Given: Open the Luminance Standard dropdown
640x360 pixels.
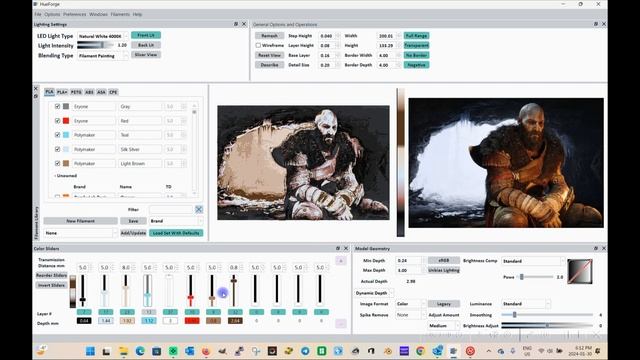Looking at the screenshot, I should pyautogui.click(x=526, y=304).
